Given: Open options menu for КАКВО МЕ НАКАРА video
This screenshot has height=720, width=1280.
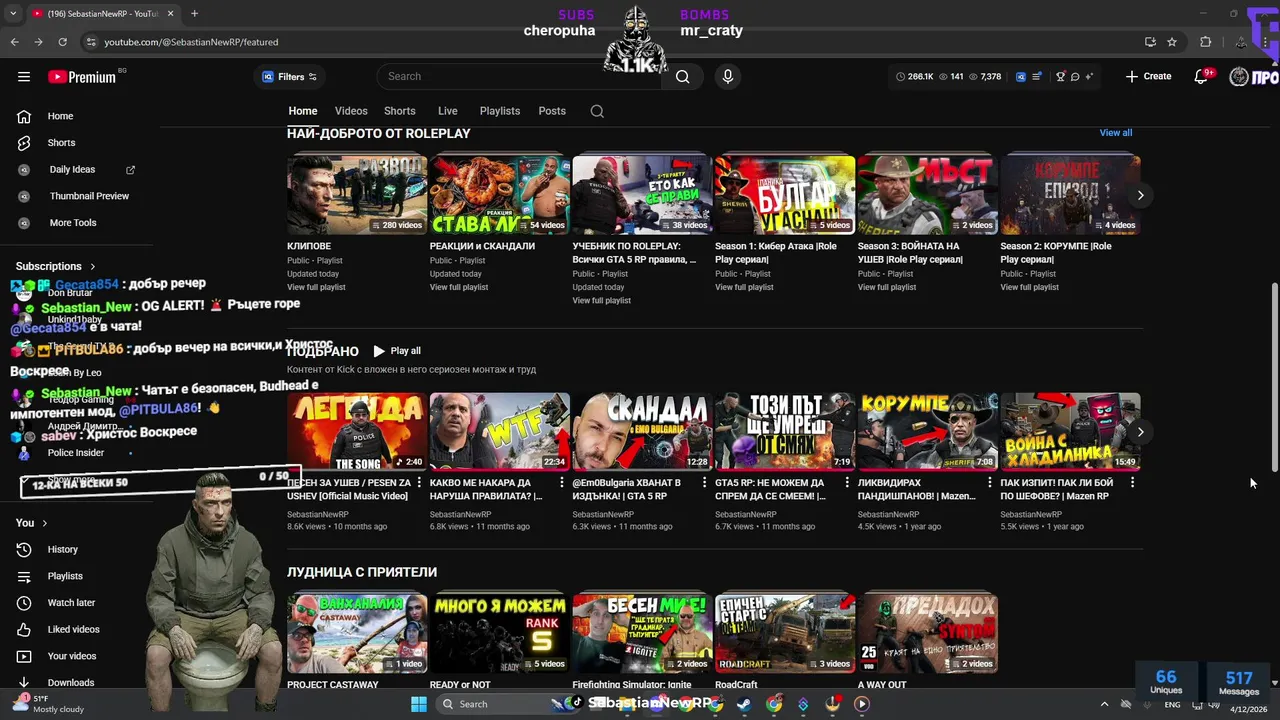Looking at the screenshot, I should [562, 482].
